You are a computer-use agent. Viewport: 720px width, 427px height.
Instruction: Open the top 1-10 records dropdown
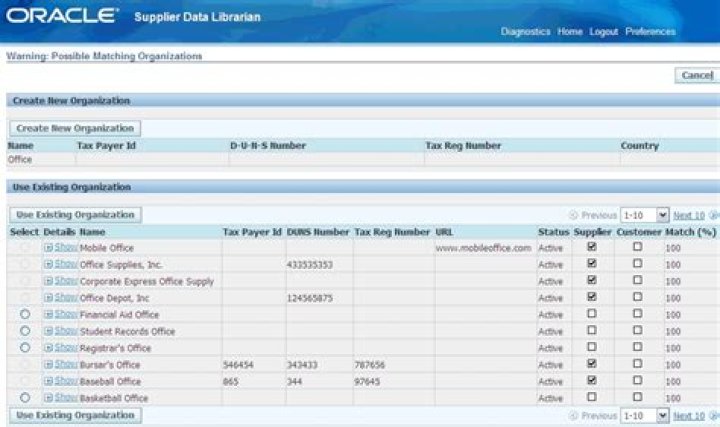tap(644, 215)
